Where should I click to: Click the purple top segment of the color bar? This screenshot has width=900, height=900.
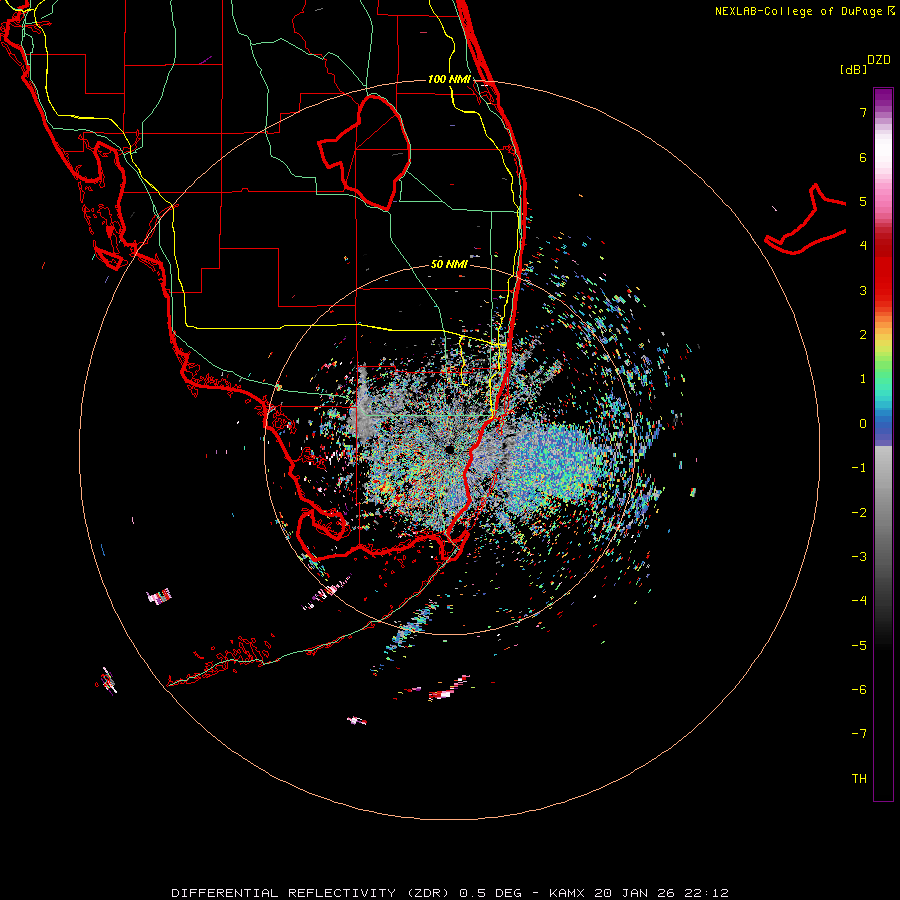(x=883, y=99)
